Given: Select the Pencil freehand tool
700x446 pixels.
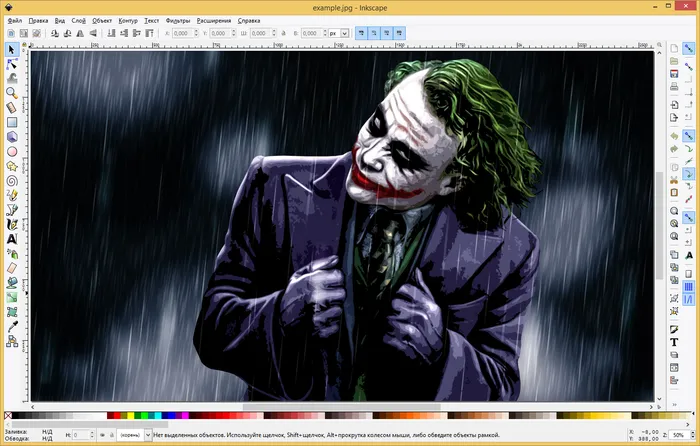Looking at the screenshot, I should 12,195.
